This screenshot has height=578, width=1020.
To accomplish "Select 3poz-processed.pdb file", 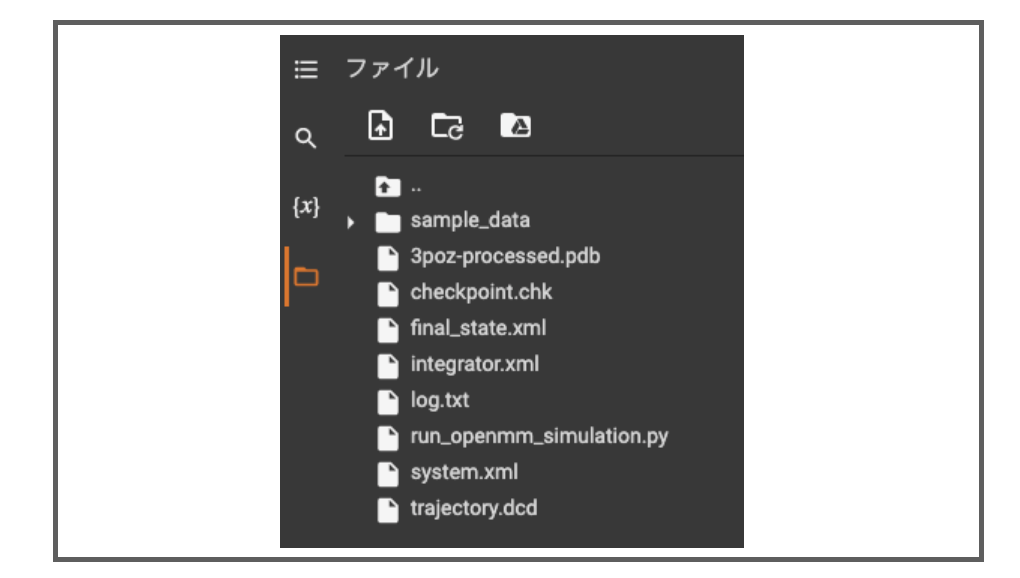I will pyautogui.click(x=505, y=257).
